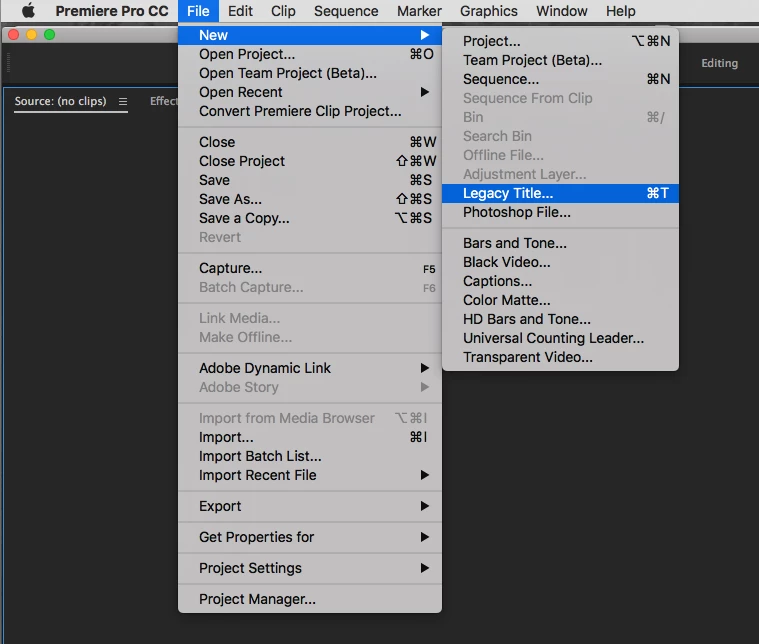
Task: Choose New Project... in submenu
Action: (x=561, y=41)
